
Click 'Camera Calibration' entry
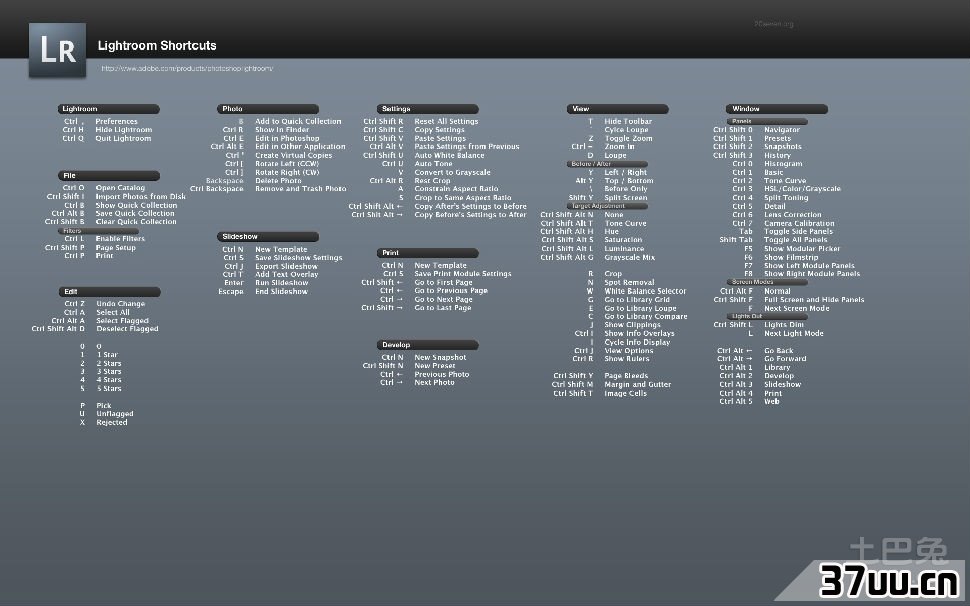pyautogui.click(x=799, y=223)
